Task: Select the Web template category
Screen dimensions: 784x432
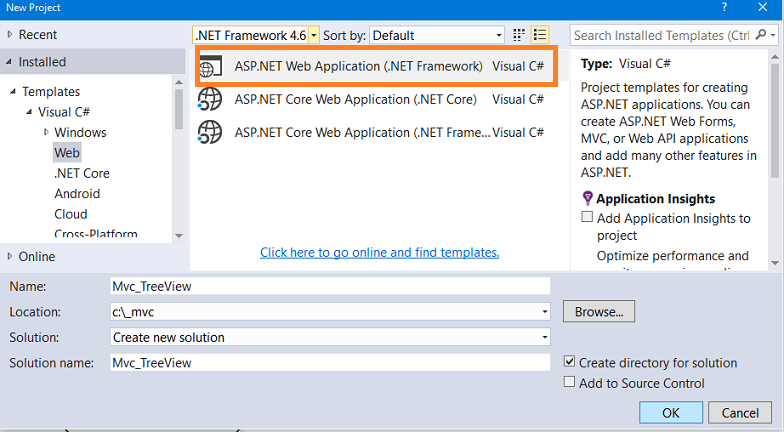Action: pyautogui.click(x=67, y=152)
